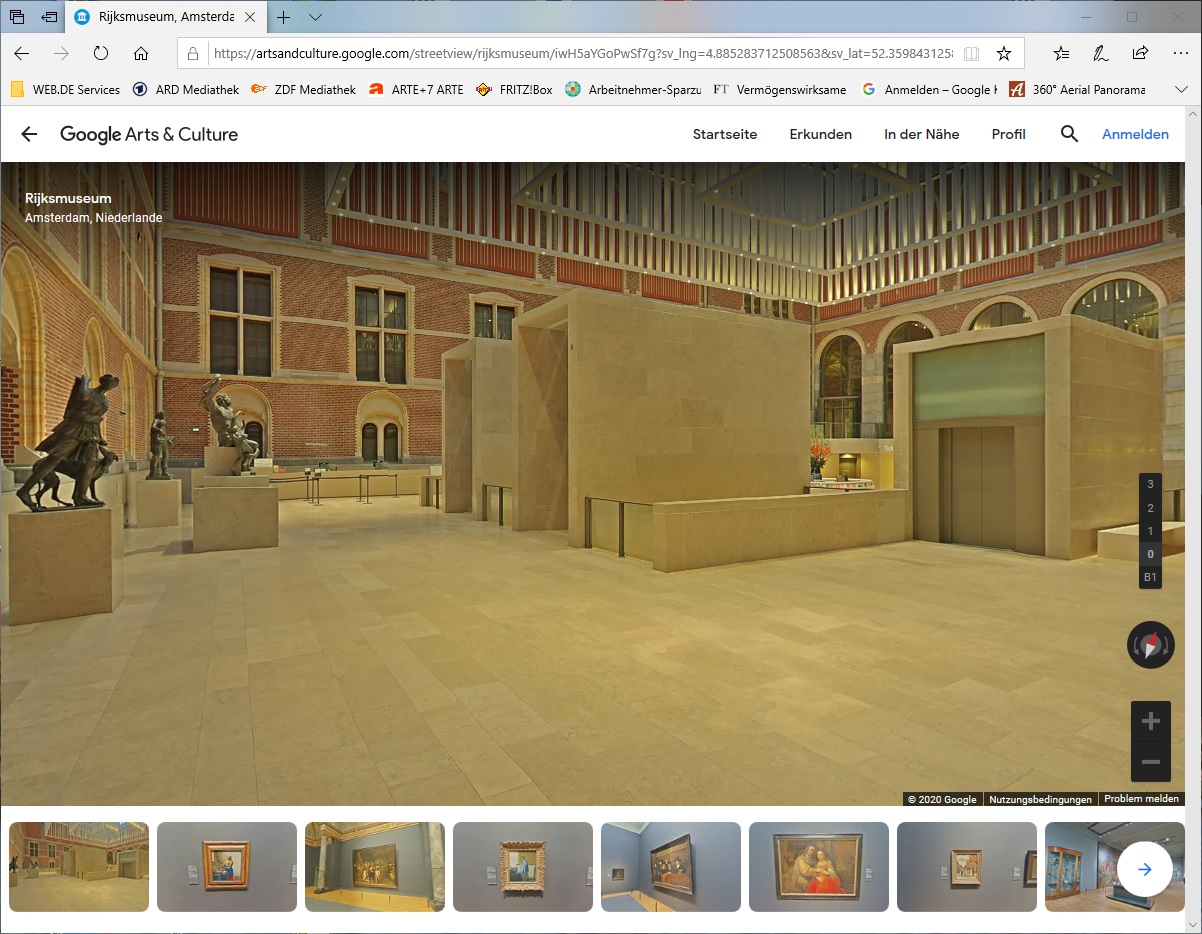Expand the bookmarks bar overflow chevron
The image size is (1202, 934).
(x=1181, y=89)
